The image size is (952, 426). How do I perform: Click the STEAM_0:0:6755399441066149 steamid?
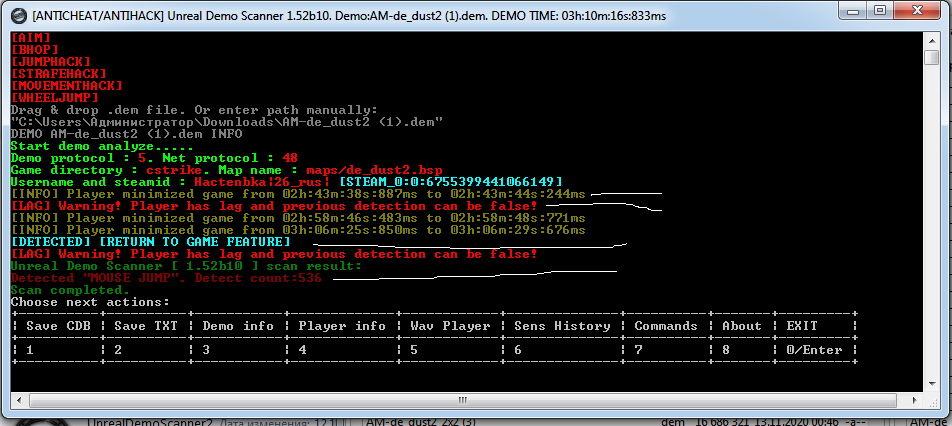coord(450,182)
